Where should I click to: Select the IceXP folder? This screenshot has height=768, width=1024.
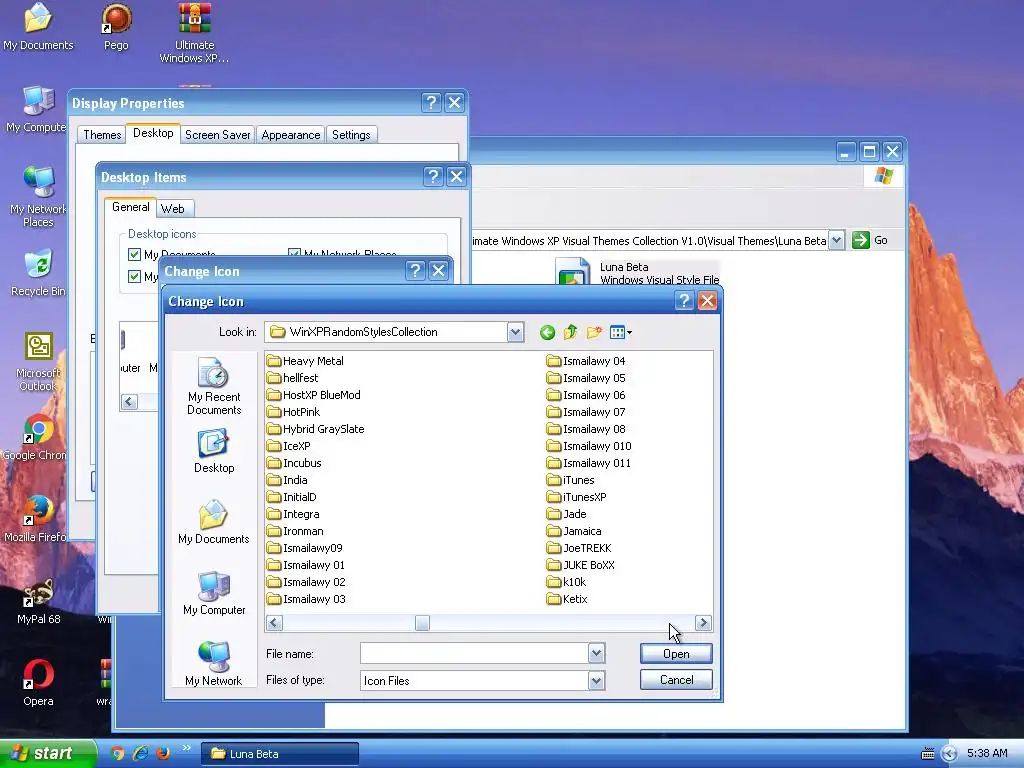(x=289, y=446)
